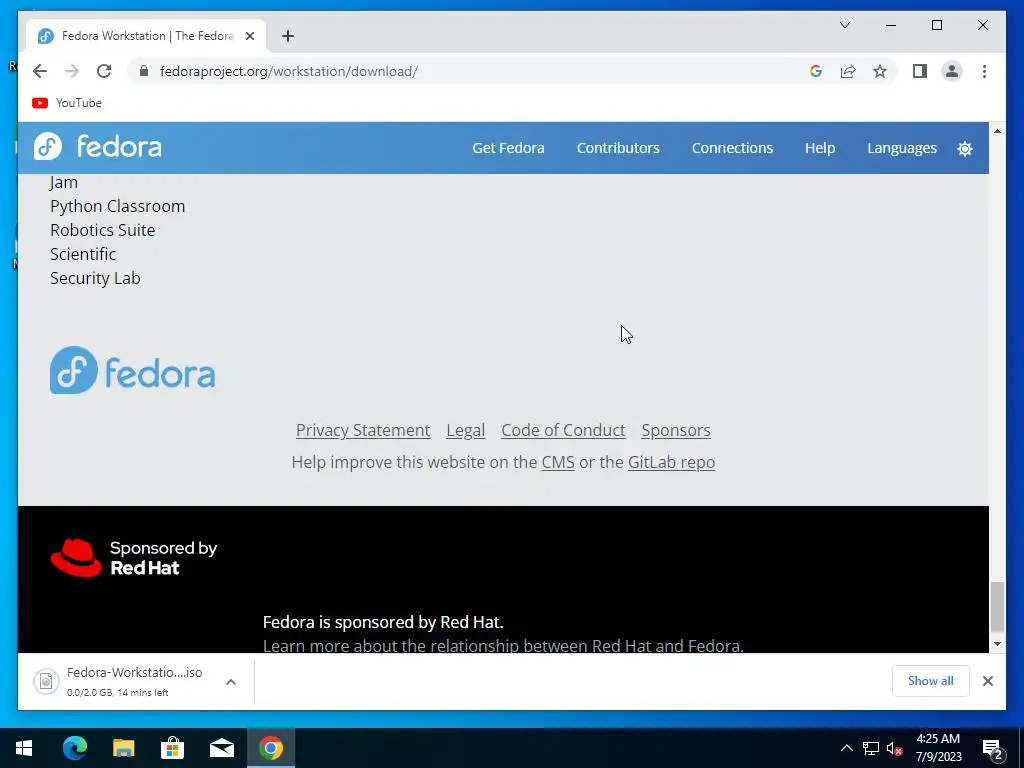This screenshot has width=1024, height=768.
Task: Open the GitLab repo link
Action: 671,462
